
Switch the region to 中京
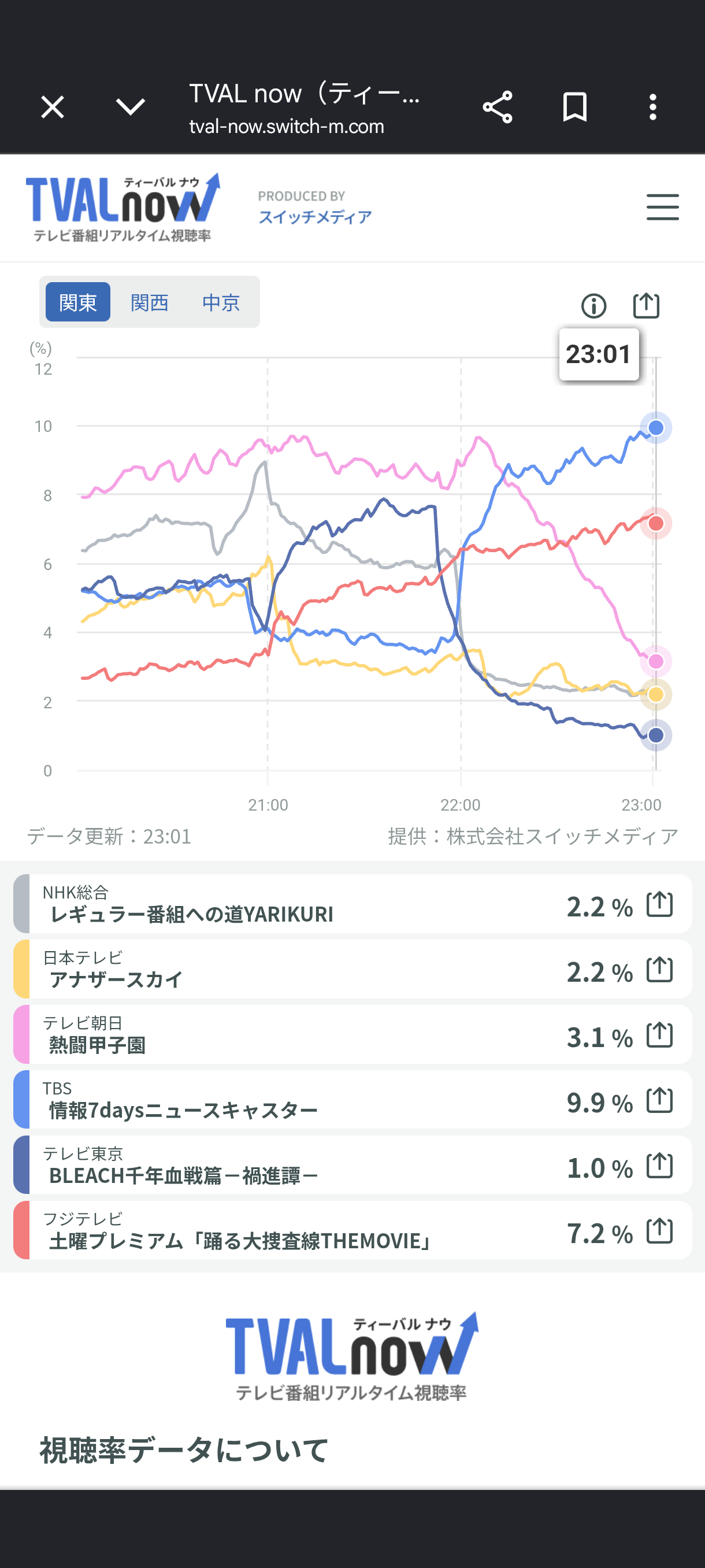(221, 302)
